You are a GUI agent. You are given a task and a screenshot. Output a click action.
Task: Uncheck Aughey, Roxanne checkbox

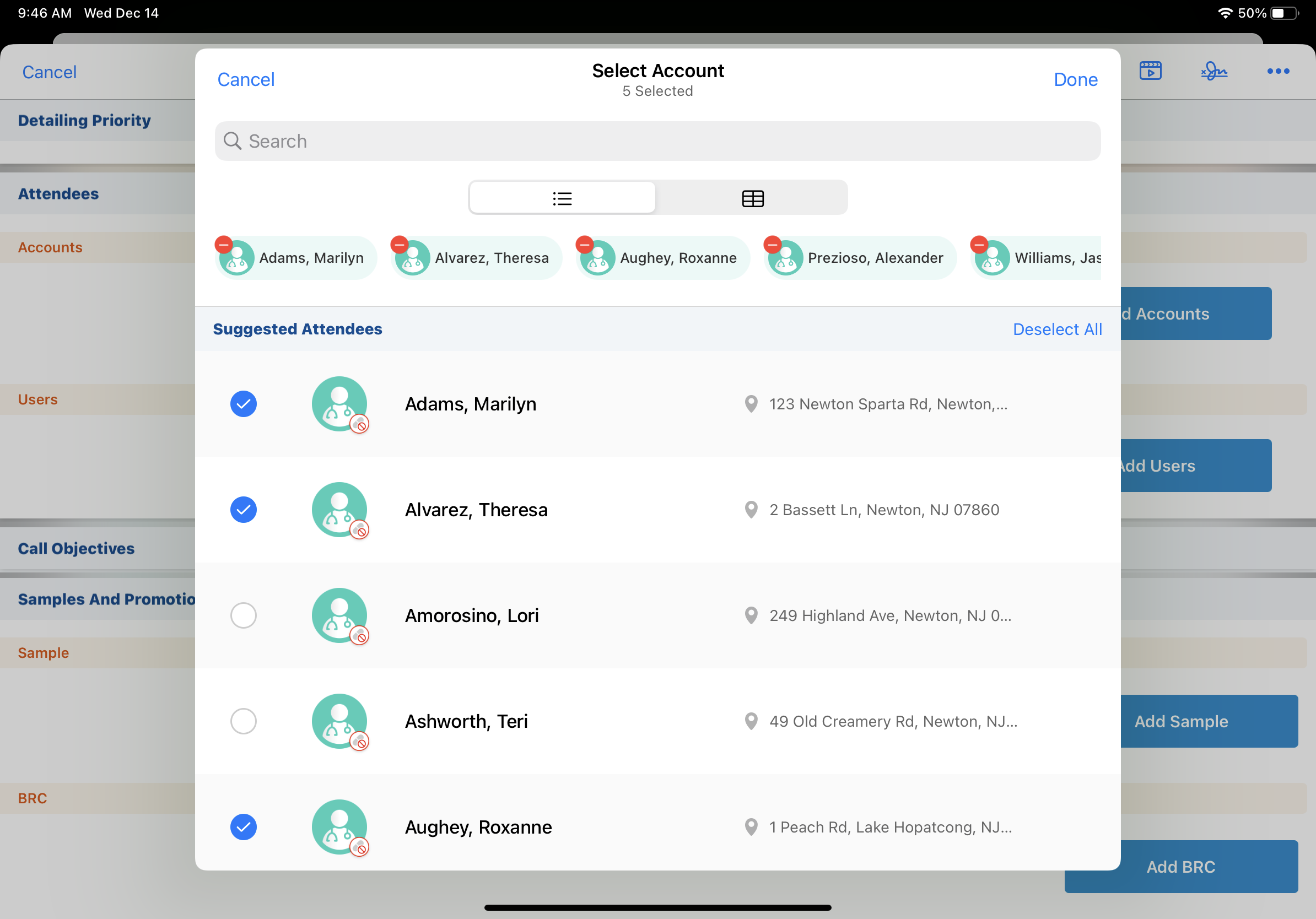point(243,827)
